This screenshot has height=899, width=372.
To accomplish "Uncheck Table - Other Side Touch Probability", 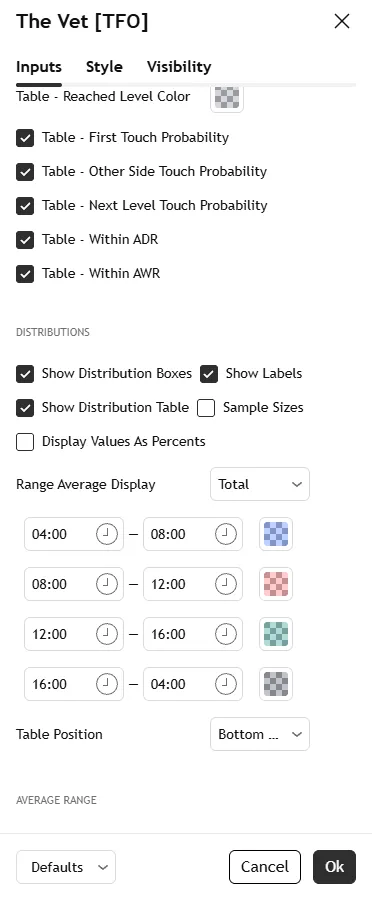I will tap(25, 171).
